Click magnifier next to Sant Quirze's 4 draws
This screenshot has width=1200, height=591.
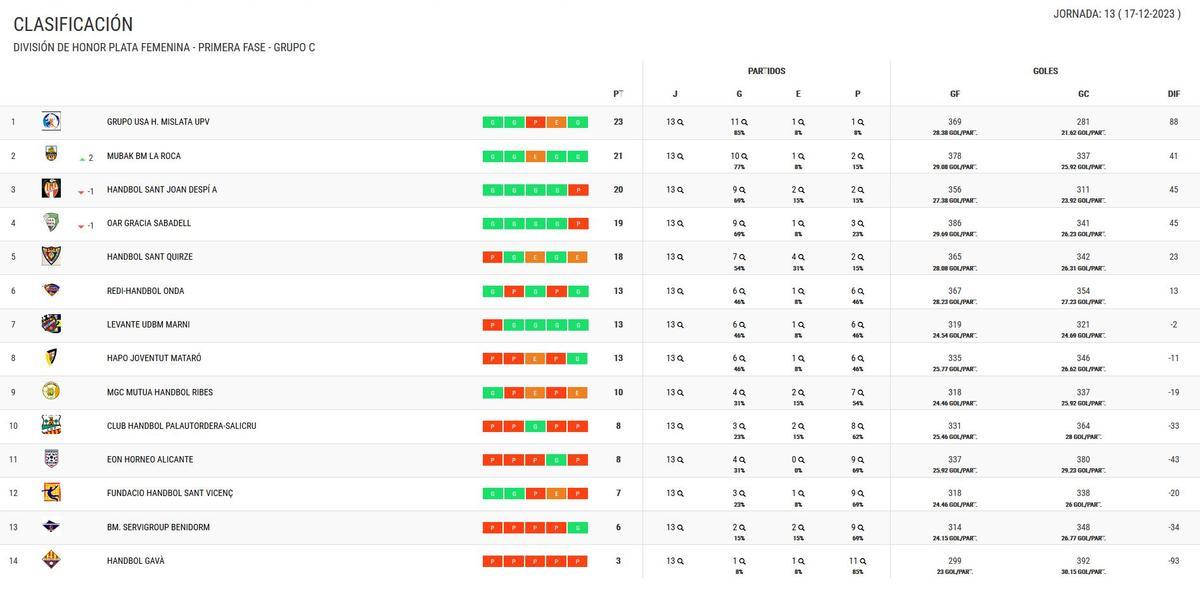pyautogui.click(x=803, y=257)
